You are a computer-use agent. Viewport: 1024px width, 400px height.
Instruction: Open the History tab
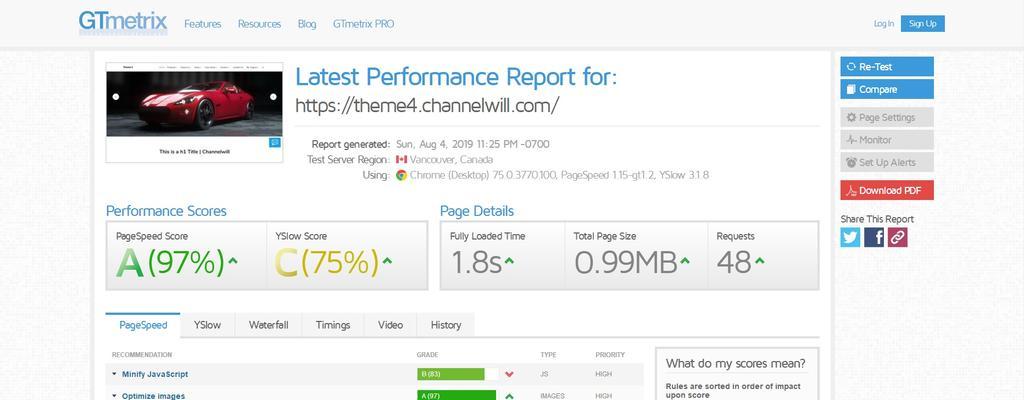point(446,325)
